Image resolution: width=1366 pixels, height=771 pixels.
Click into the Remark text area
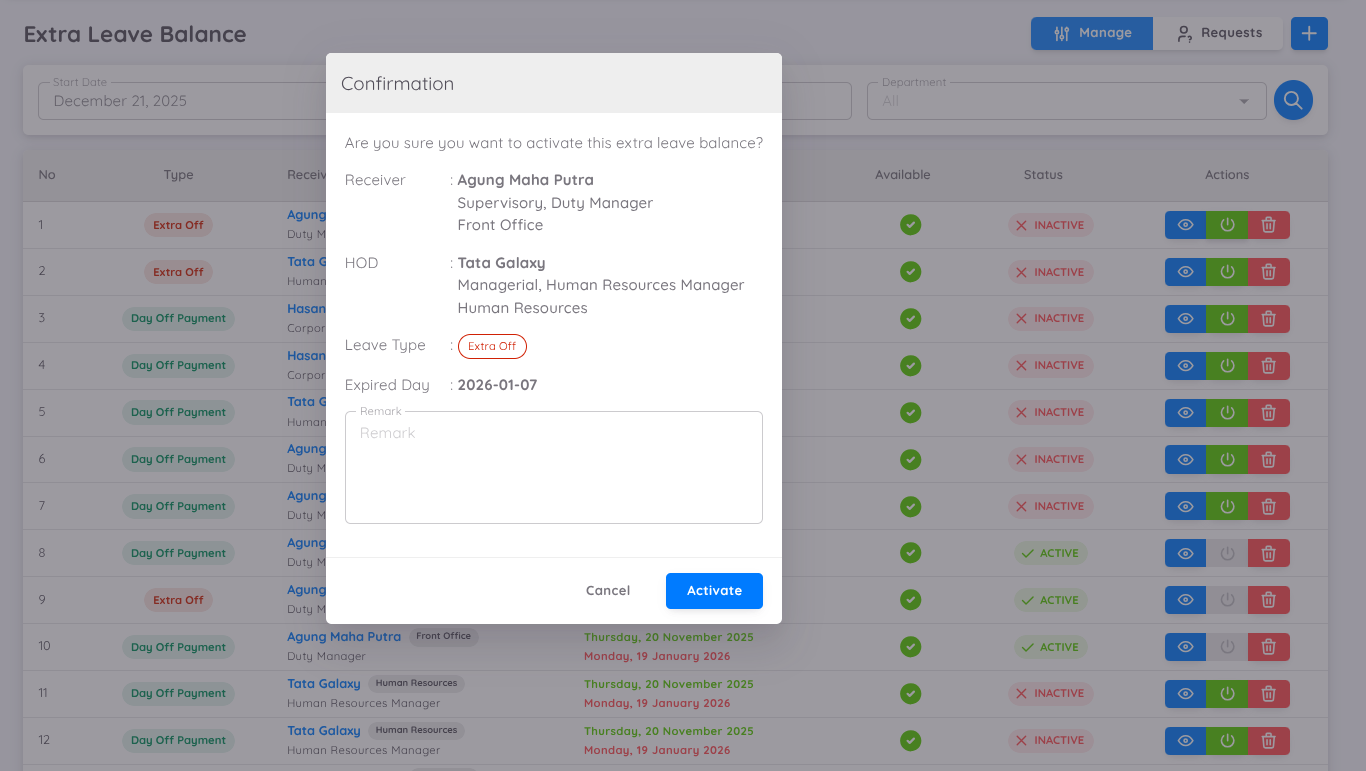coord(553,468)
